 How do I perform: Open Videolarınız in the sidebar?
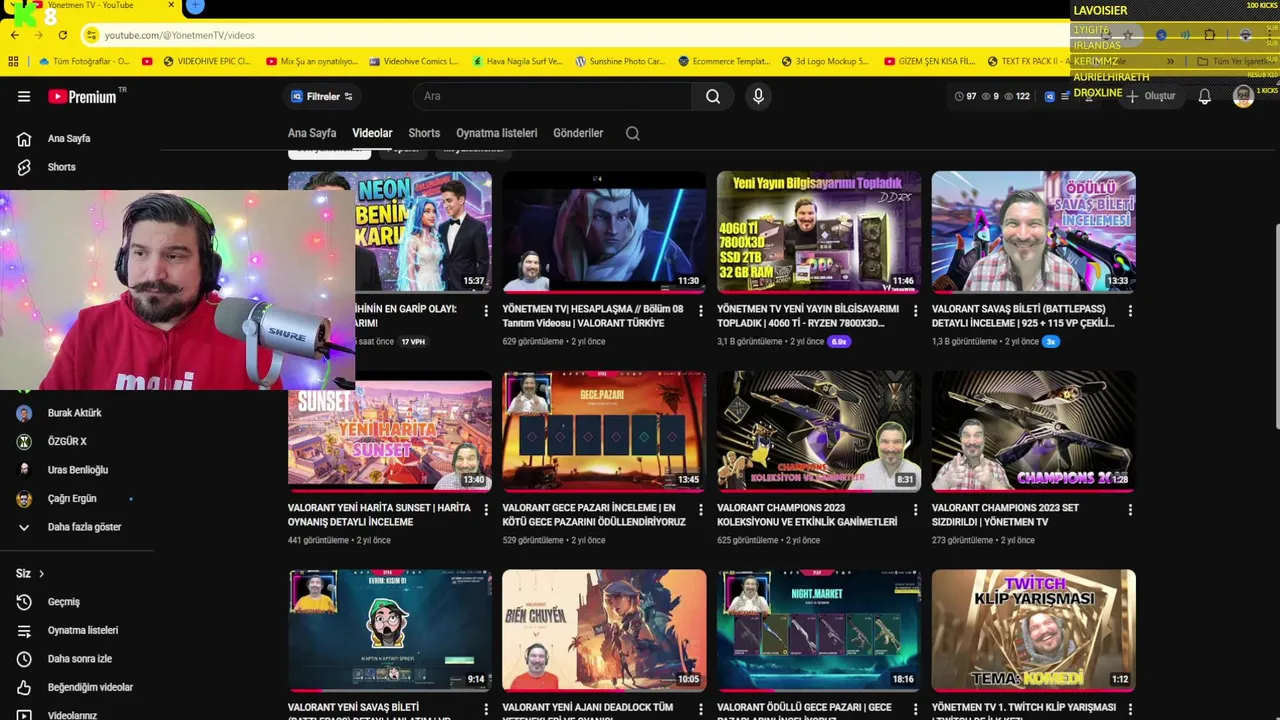click(72, 714)
